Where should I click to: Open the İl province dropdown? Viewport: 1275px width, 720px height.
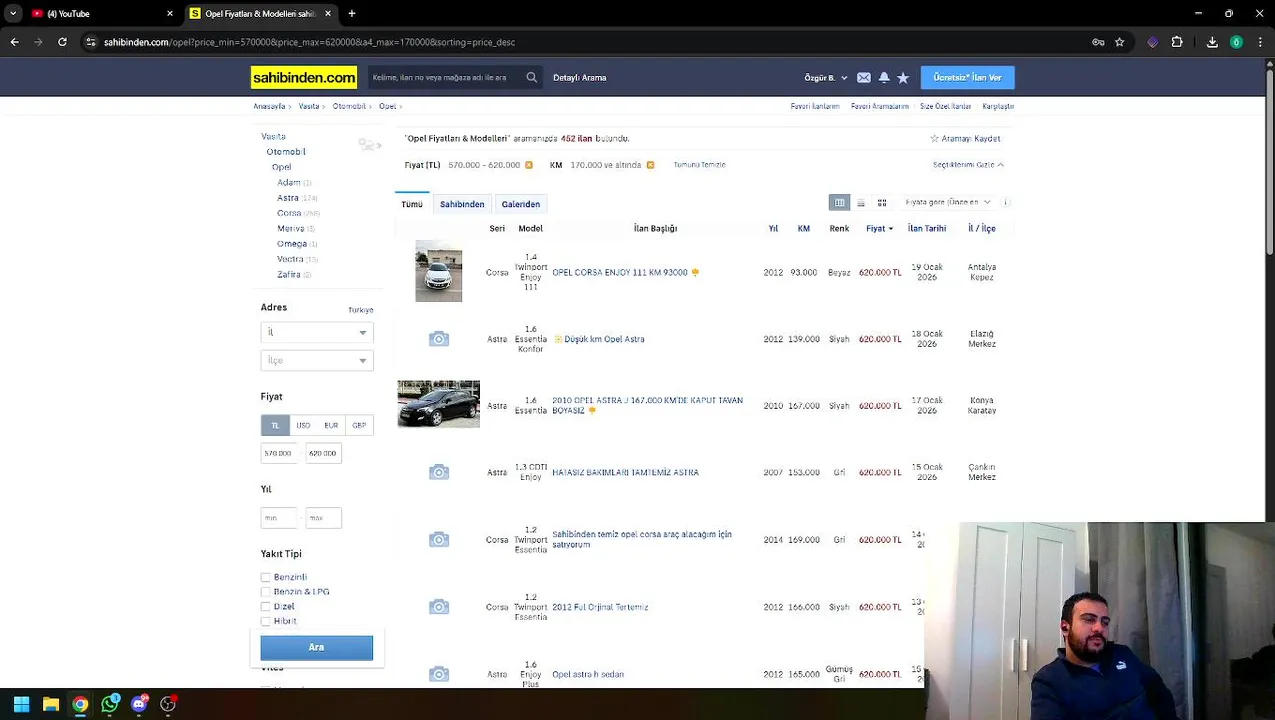(x=317, y=332)
